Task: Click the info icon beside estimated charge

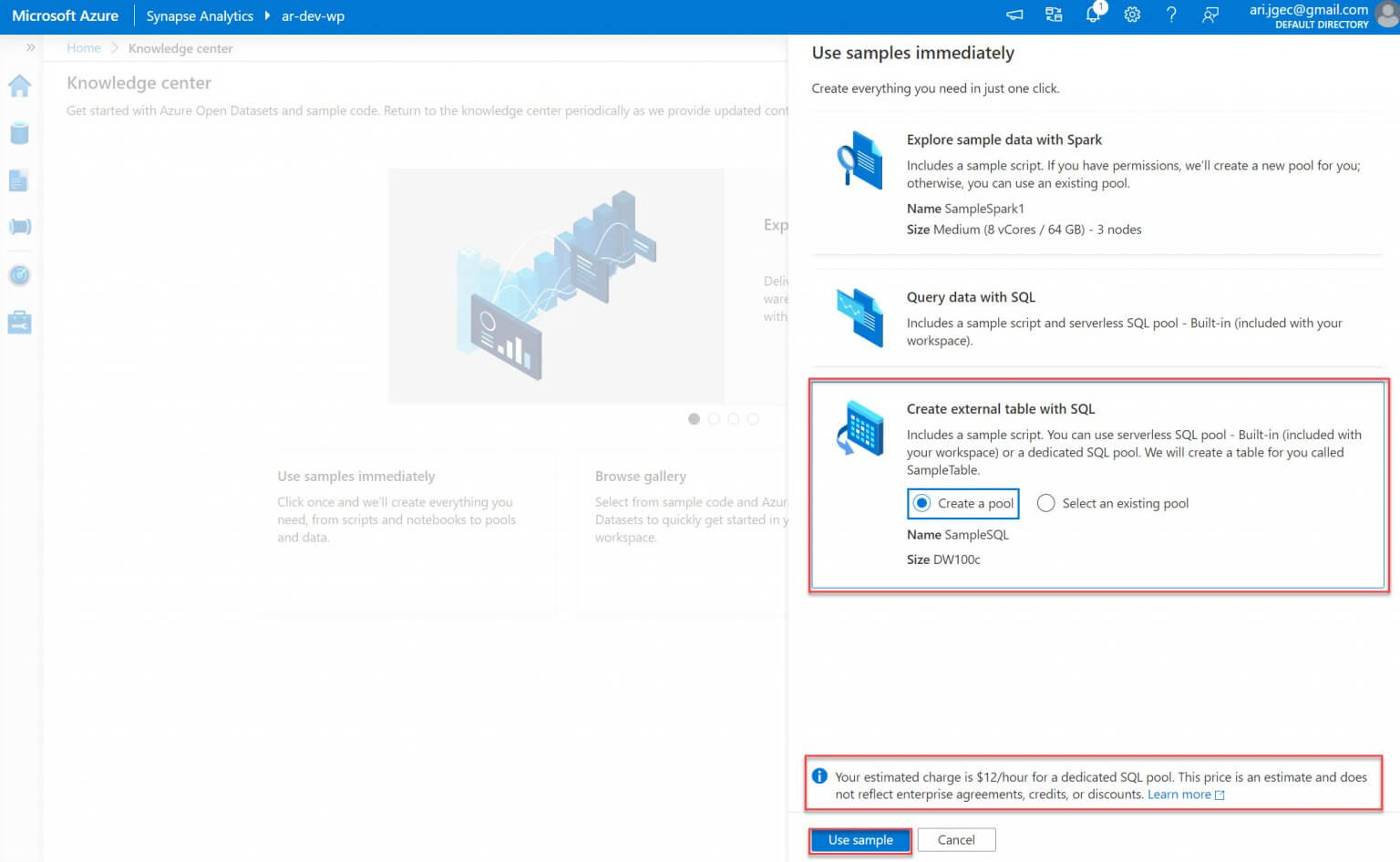Action: pyautogui.click(x=819, y=776)
